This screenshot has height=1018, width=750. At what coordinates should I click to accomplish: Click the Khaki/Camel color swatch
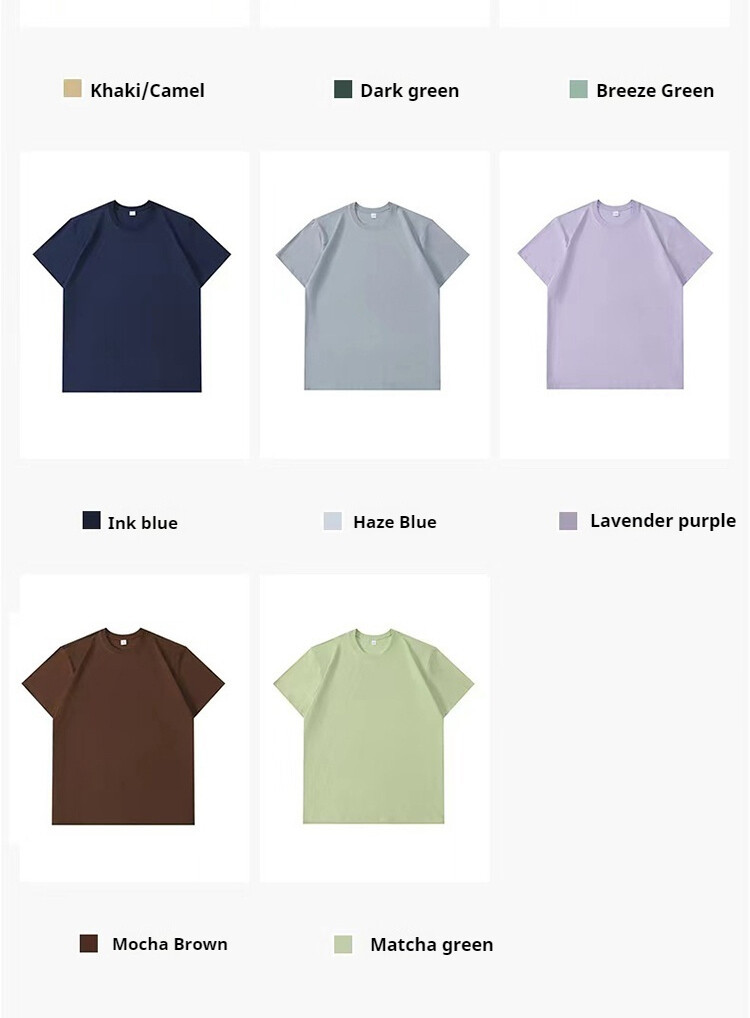click(72, 88)
